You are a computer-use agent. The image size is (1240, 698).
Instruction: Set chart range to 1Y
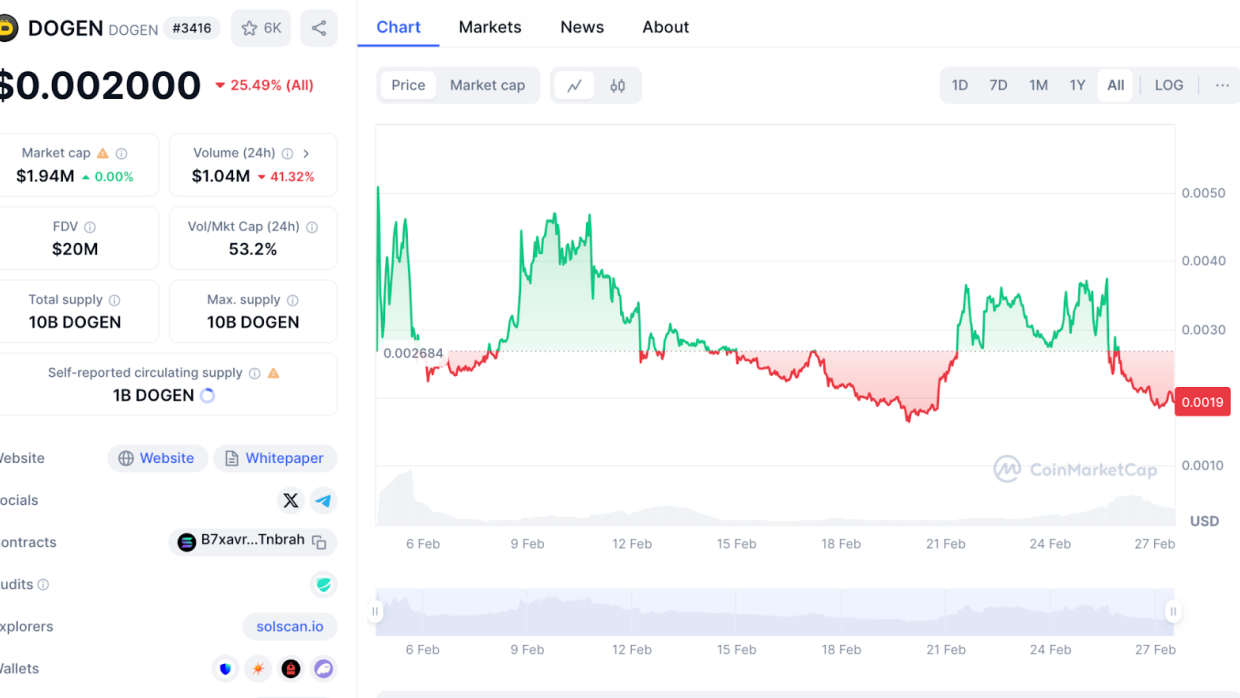1077,85
